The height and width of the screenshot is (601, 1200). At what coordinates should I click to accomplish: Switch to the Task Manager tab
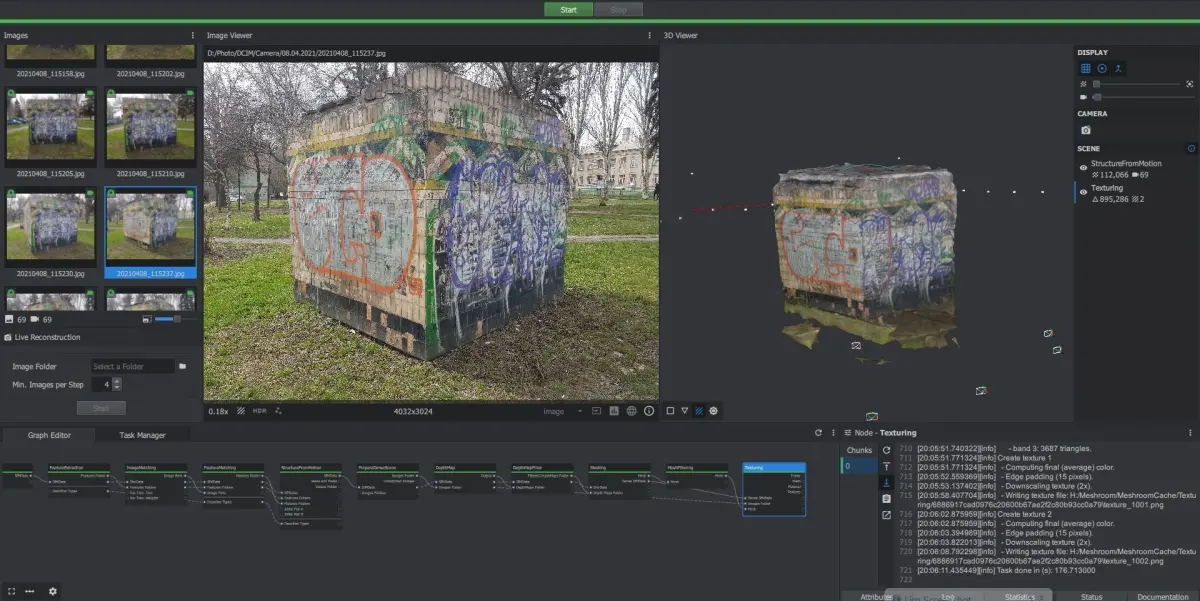point(142,435)
